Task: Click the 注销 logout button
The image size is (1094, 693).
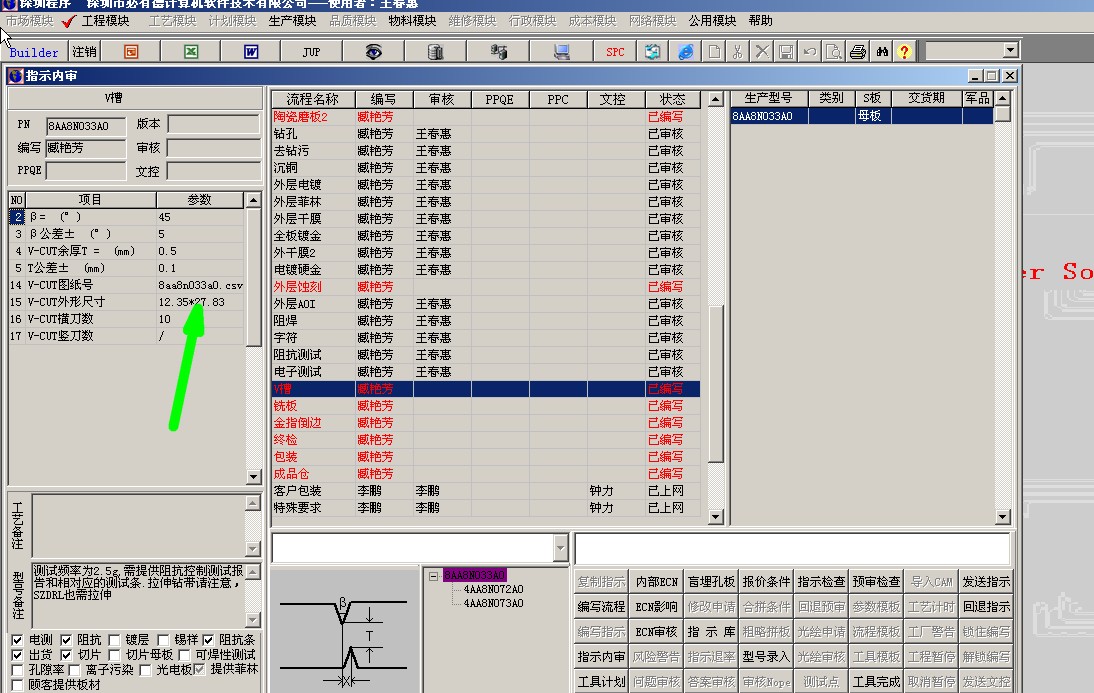Action: pos(84,52)
